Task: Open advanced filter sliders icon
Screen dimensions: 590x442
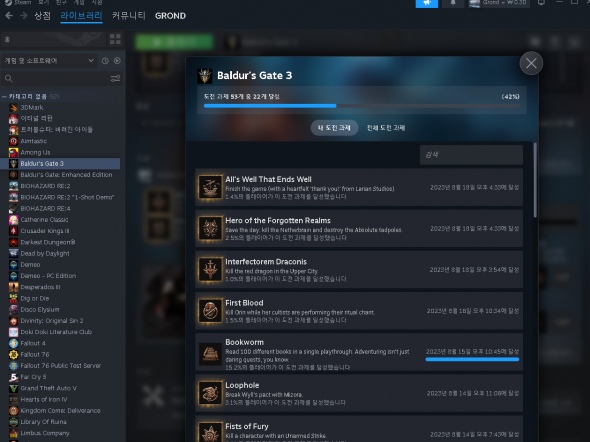Action: [x=115, y=78]
